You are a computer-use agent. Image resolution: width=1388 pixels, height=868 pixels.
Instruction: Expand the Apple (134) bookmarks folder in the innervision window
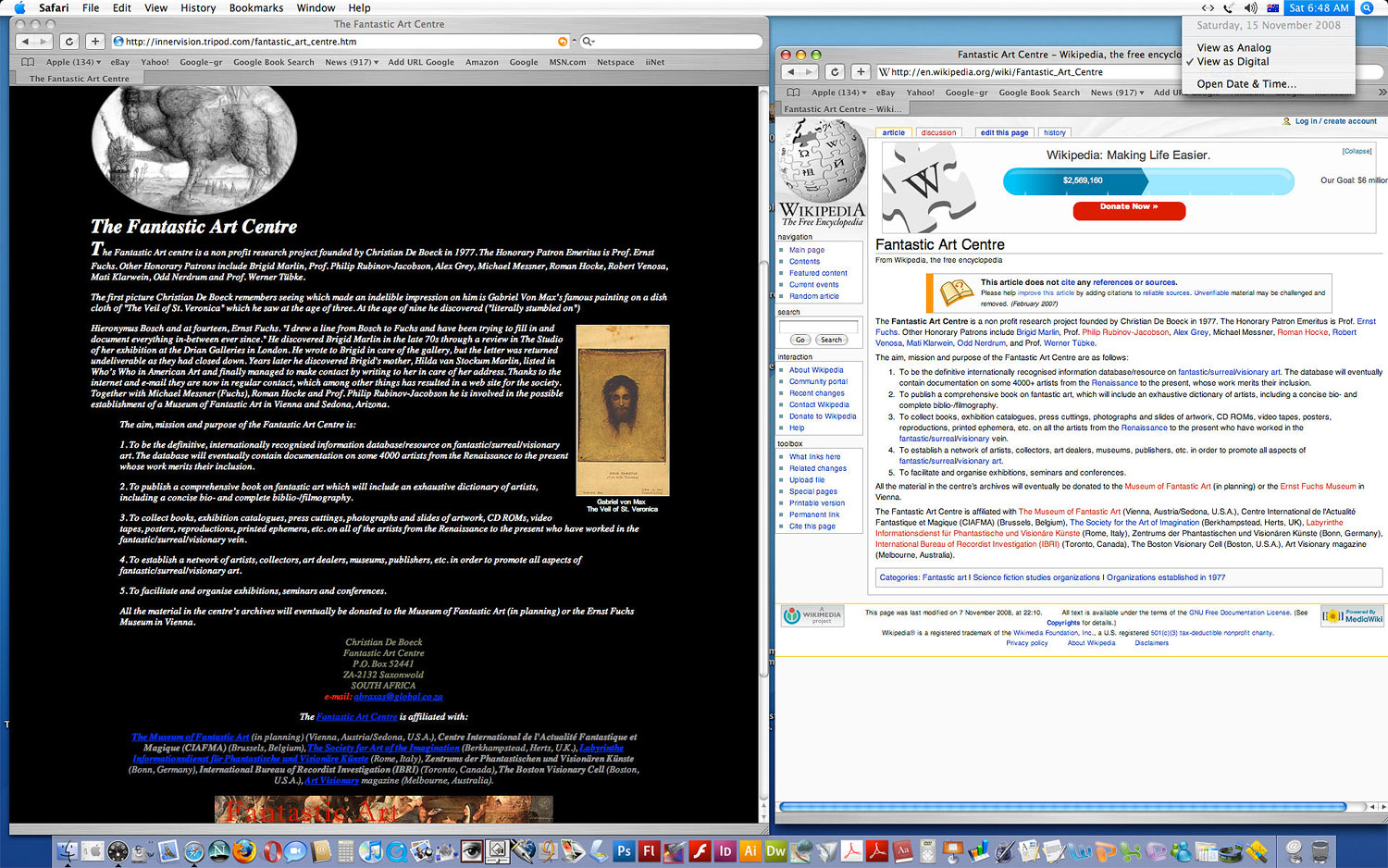(x=73, y=62)
